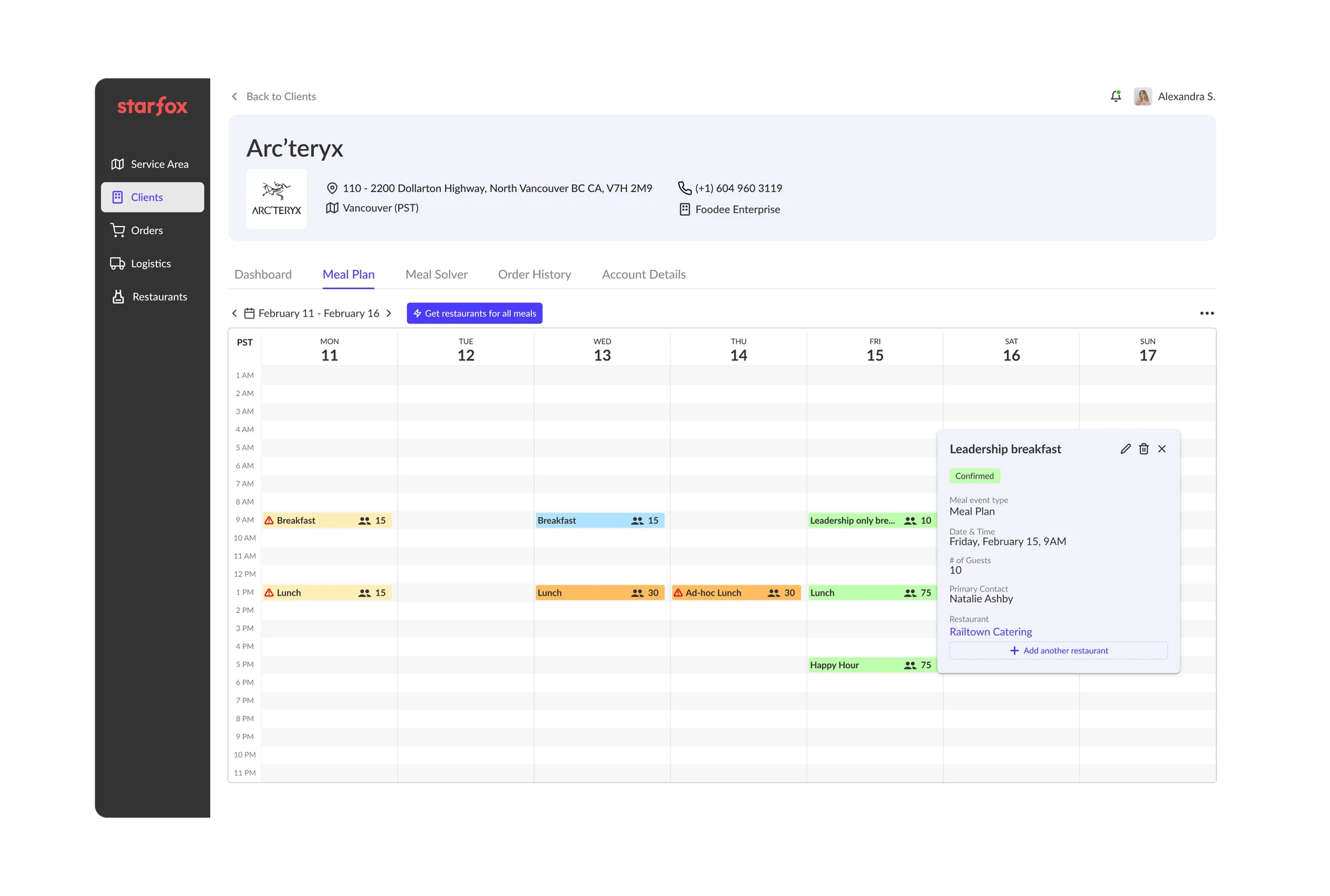1330x896 pixels.
Task: Open Friday Happy Hour event
Action: pos(872,665)
